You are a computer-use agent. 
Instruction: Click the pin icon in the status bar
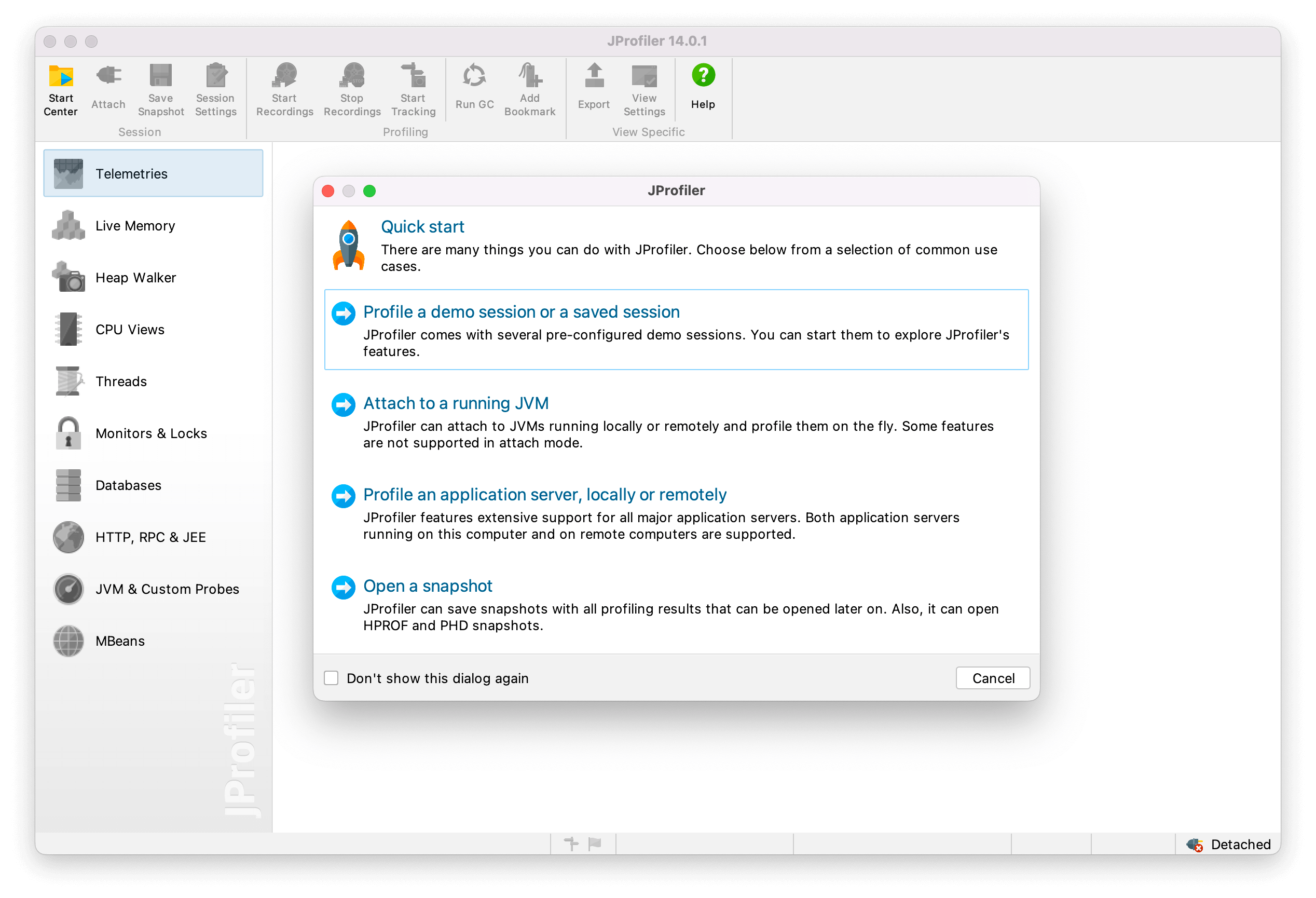click(x=571, y=844)
